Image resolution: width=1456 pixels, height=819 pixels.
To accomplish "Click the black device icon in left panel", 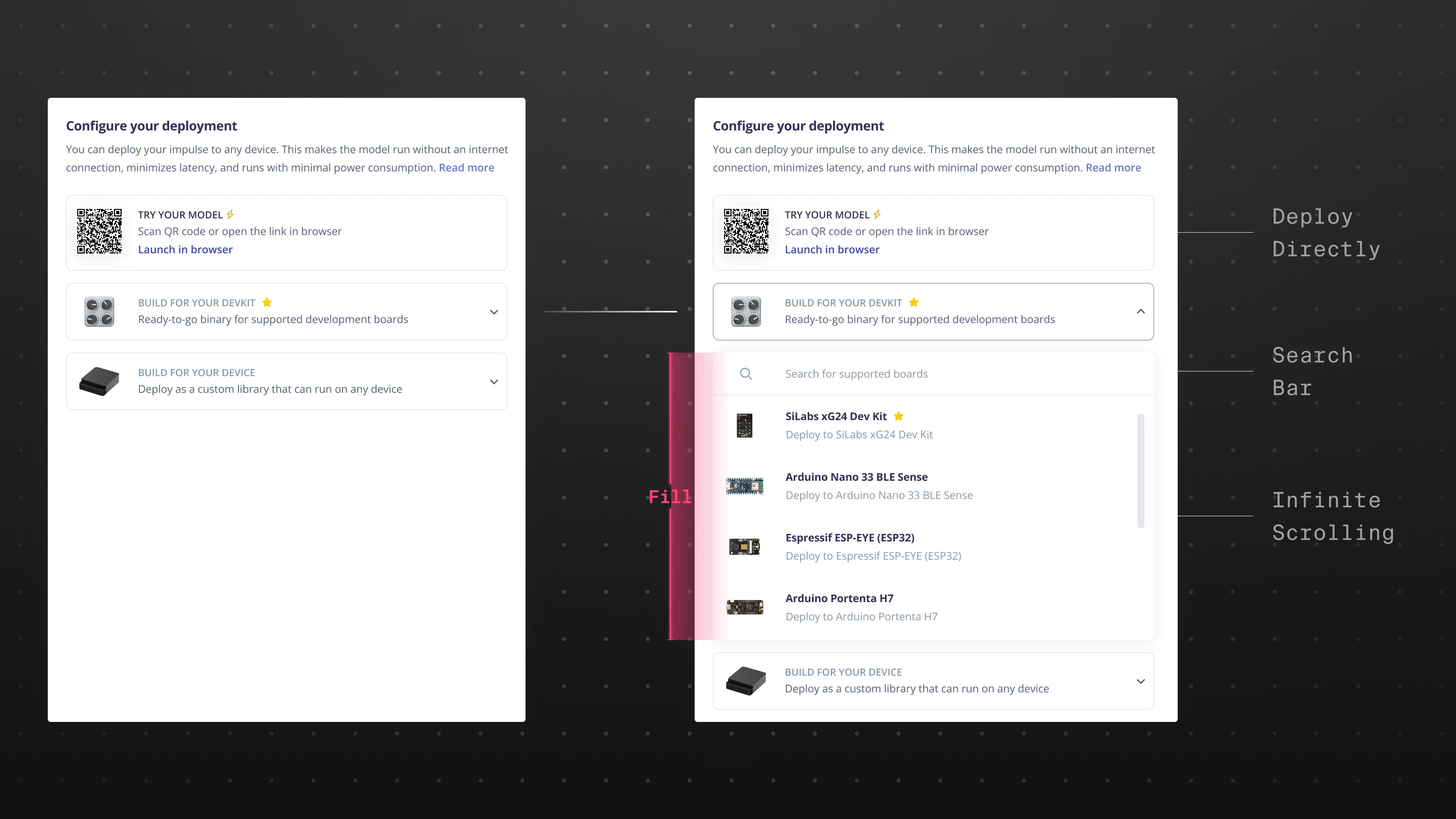I will [x=99, y=381].
